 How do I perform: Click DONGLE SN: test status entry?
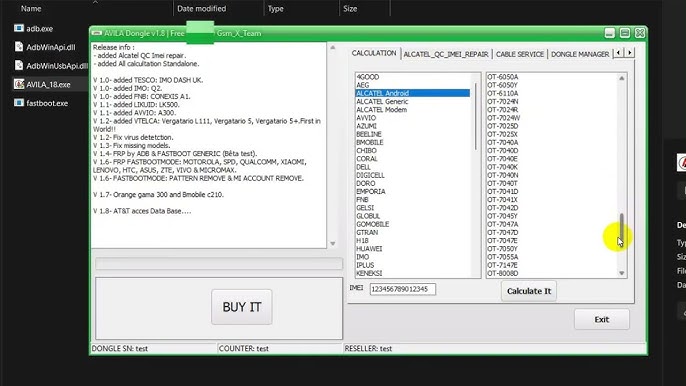[119, 349]
